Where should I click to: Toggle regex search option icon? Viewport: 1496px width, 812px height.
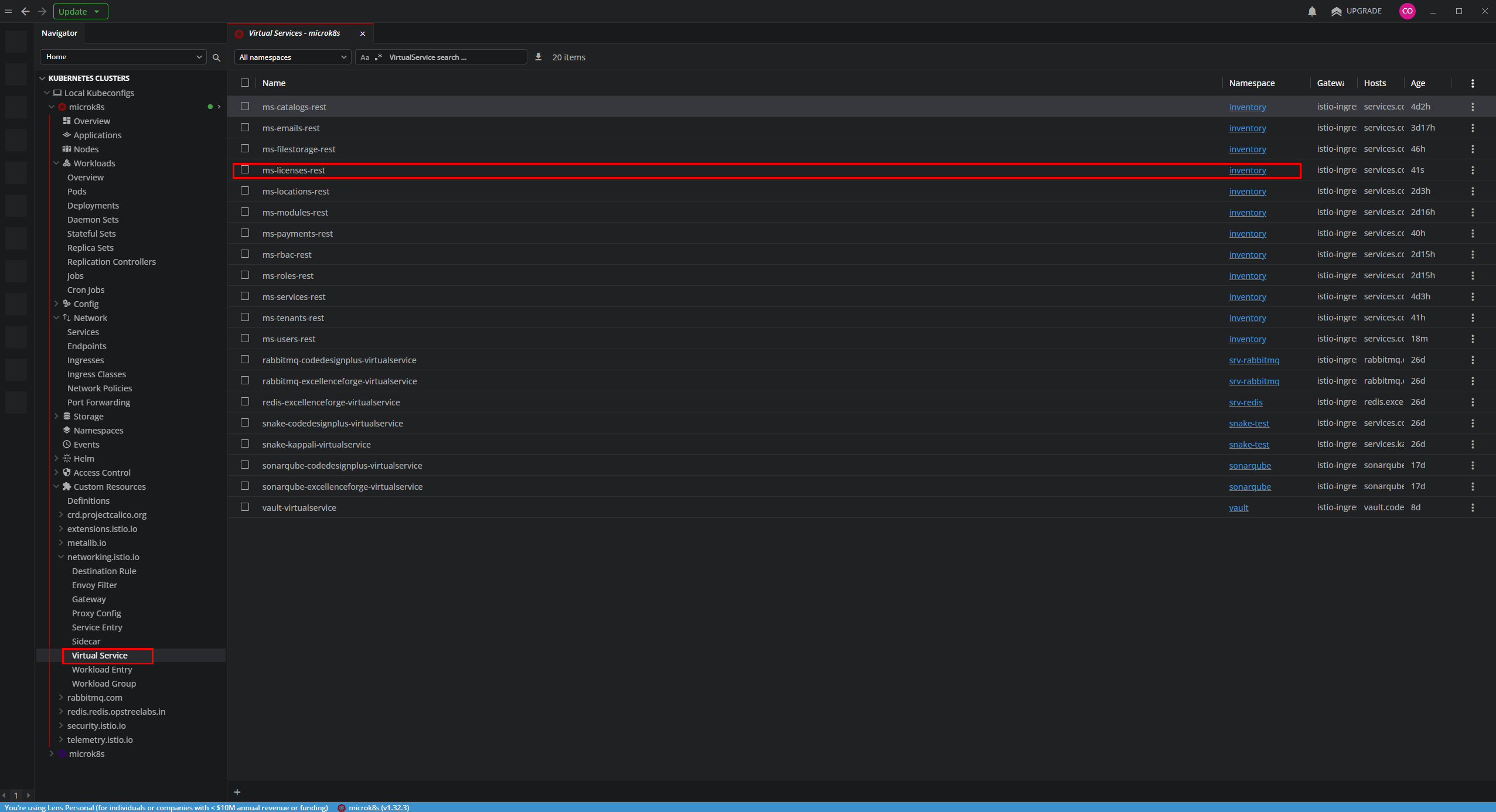tap(379, 57)
